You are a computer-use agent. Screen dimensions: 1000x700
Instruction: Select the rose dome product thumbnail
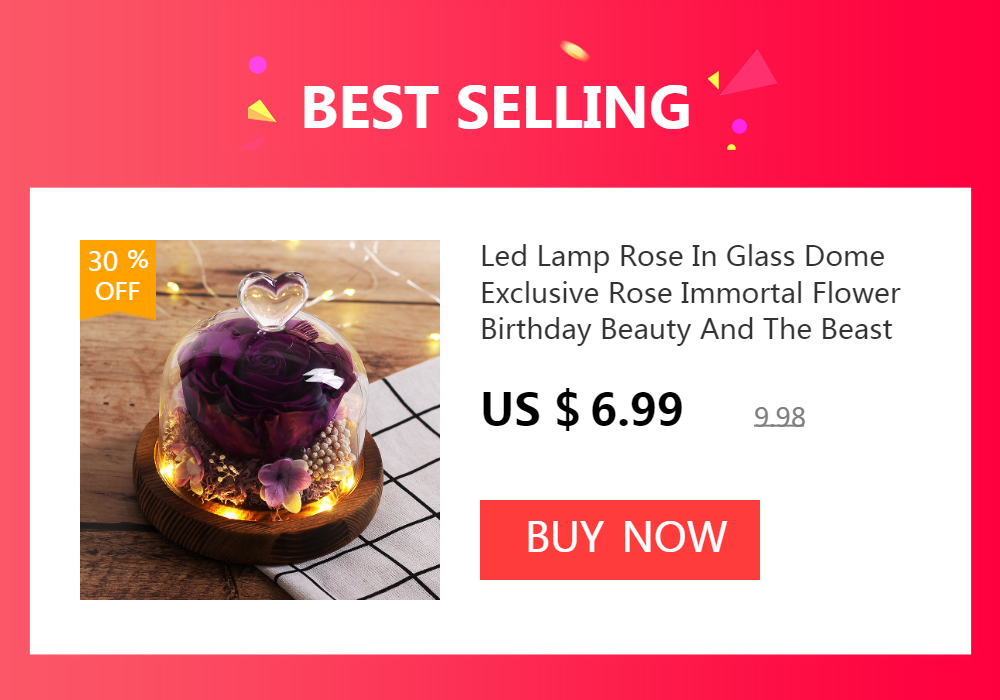(x=260, y=419)
